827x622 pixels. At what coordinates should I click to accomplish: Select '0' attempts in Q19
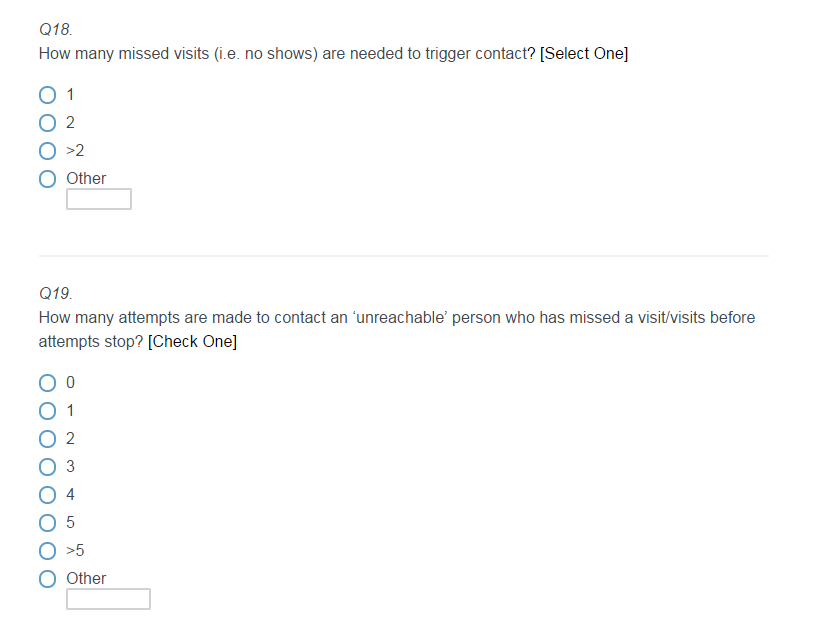pyautogui.click(x=48, y=382)
